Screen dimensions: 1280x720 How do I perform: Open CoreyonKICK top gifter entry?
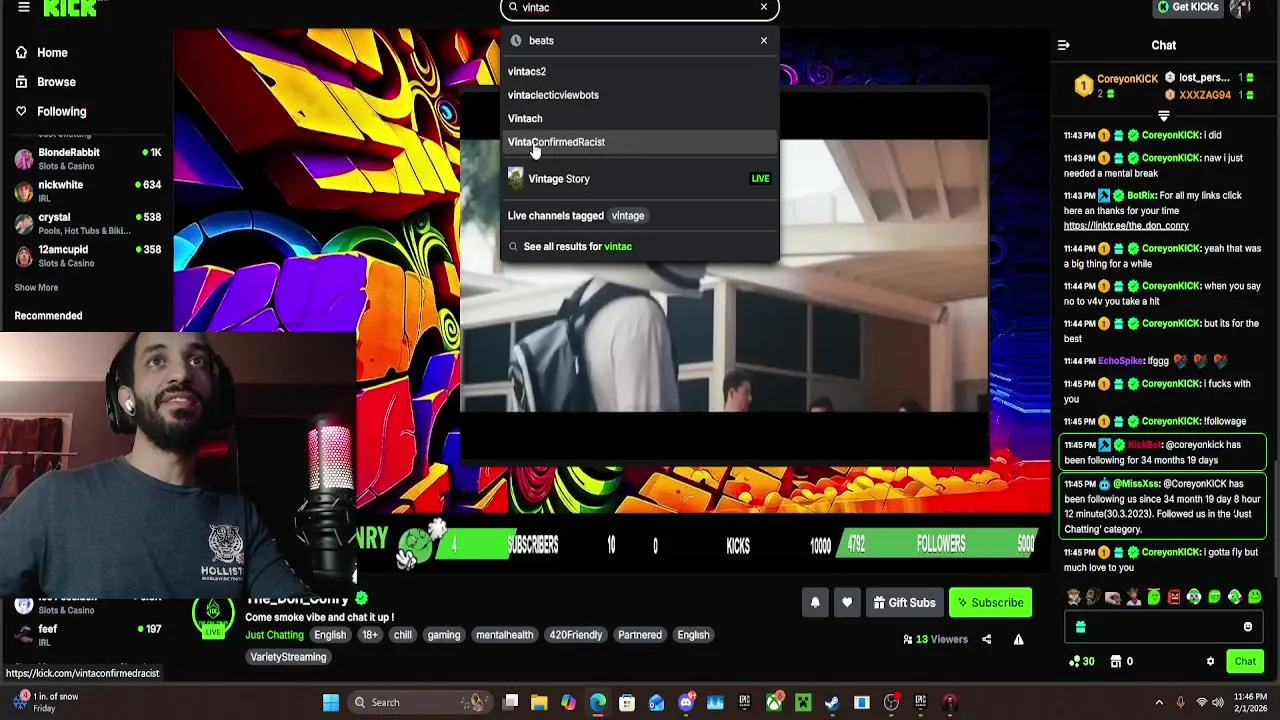click(x=1116, y=86)
